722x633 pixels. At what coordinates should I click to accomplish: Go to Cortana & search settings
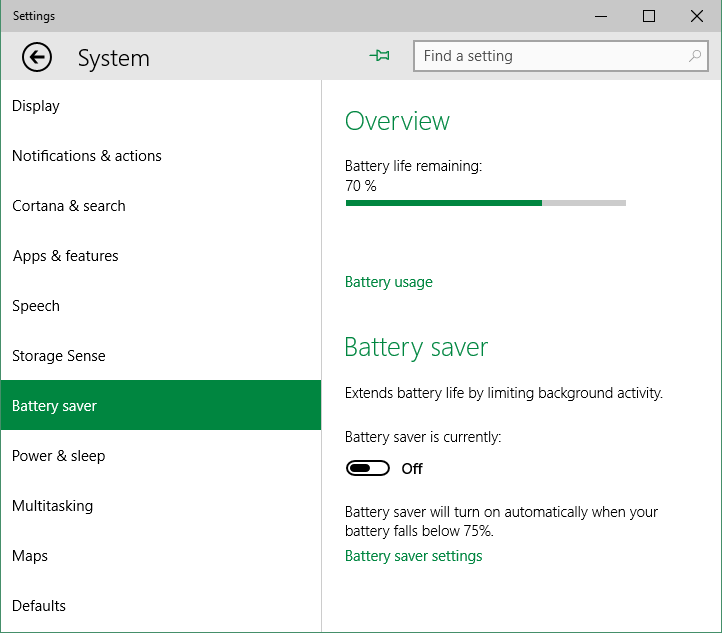point(69,206)
